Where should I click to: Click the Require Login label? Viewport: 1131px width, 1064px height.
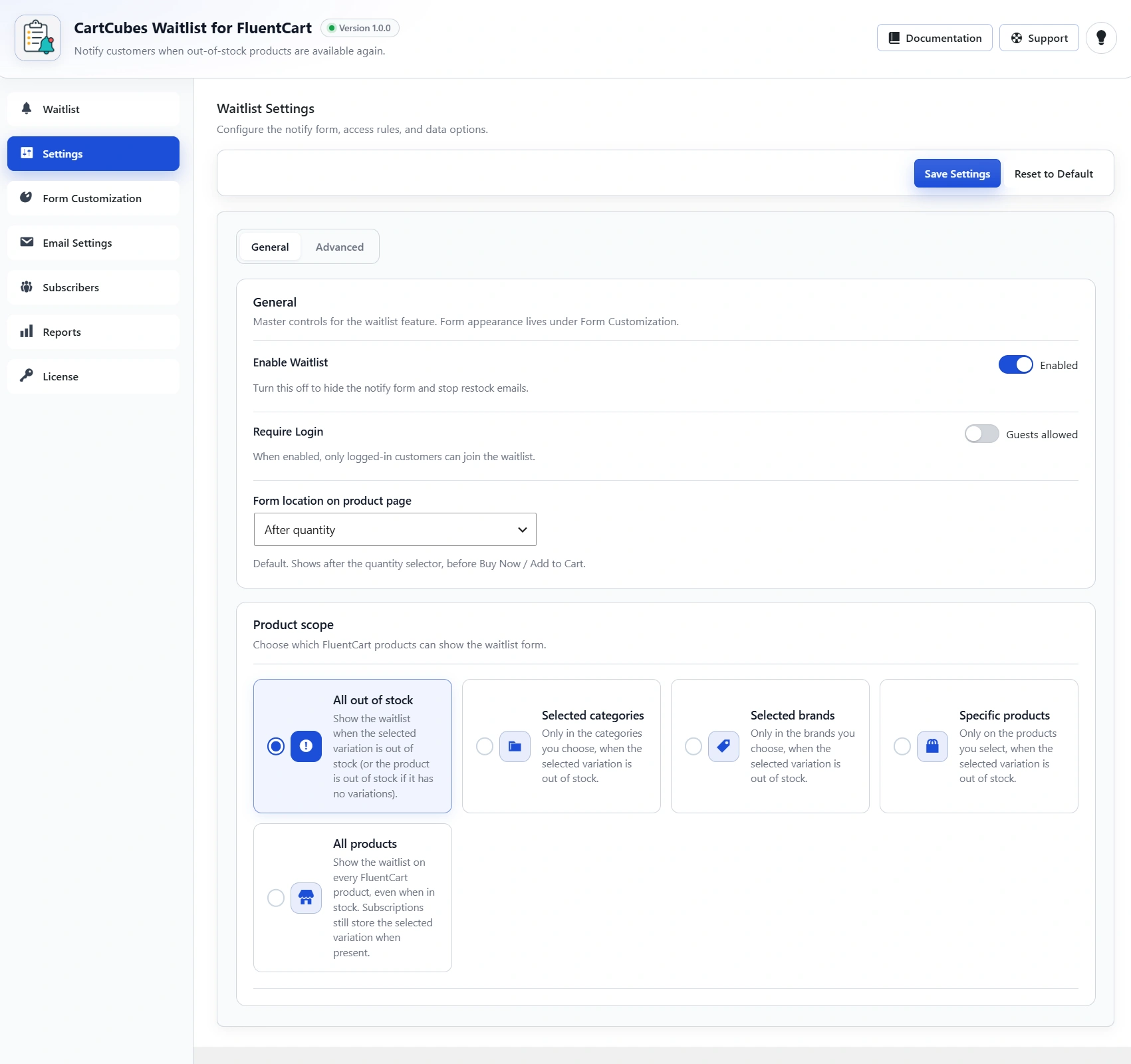click(x=288, y=432)
